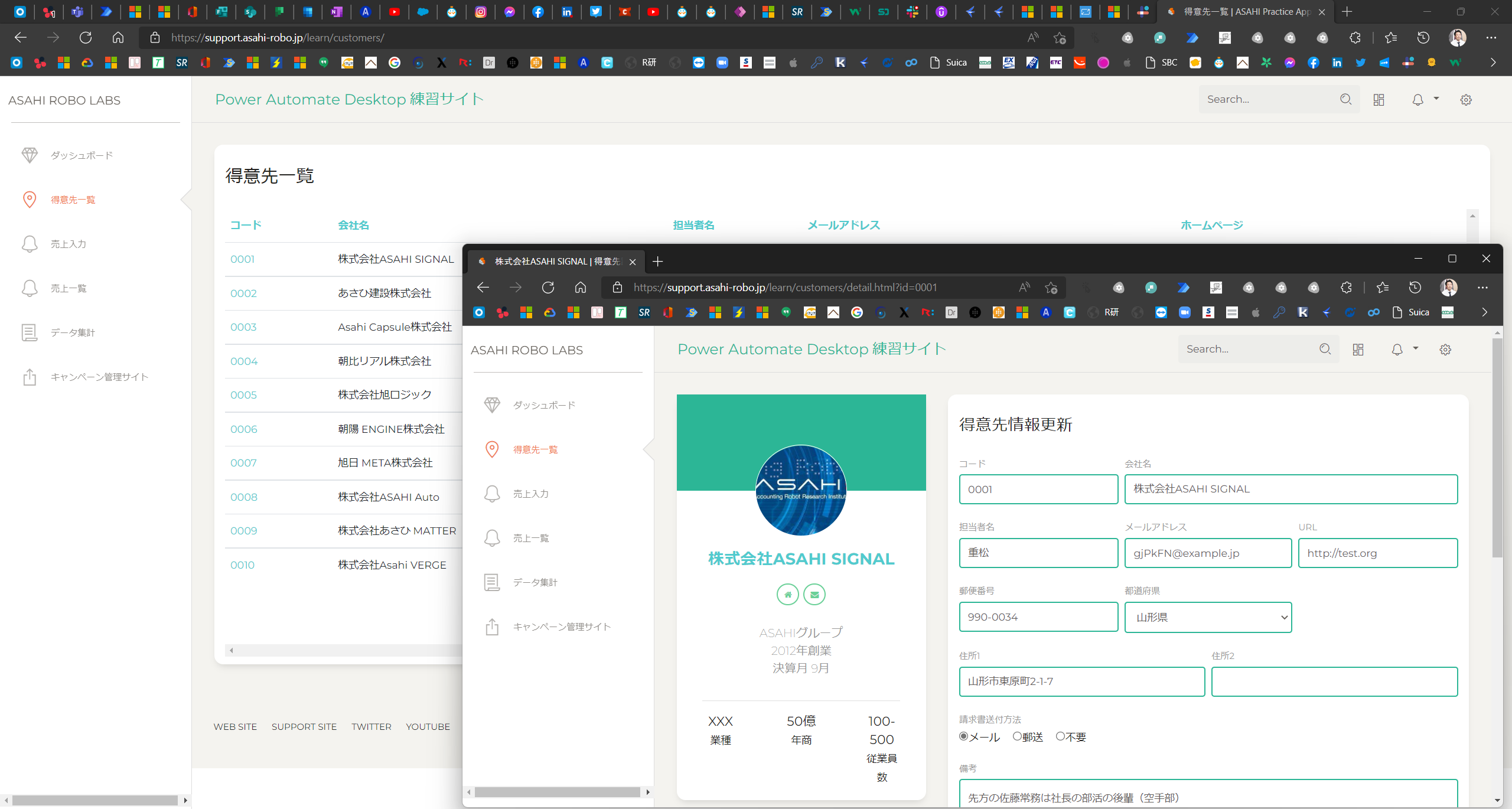Click the back arrow in front browser window
Image resolution: width=1512 pixels, height=809 pixels.
click(483, 288)
